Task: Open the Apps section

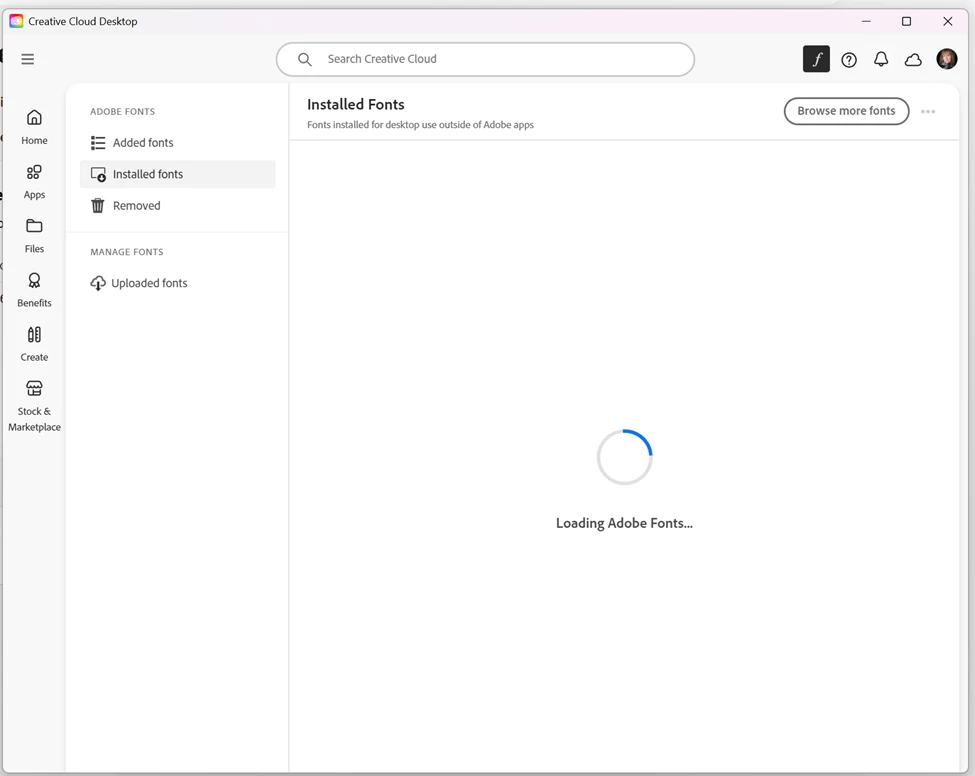Action: 34,182
